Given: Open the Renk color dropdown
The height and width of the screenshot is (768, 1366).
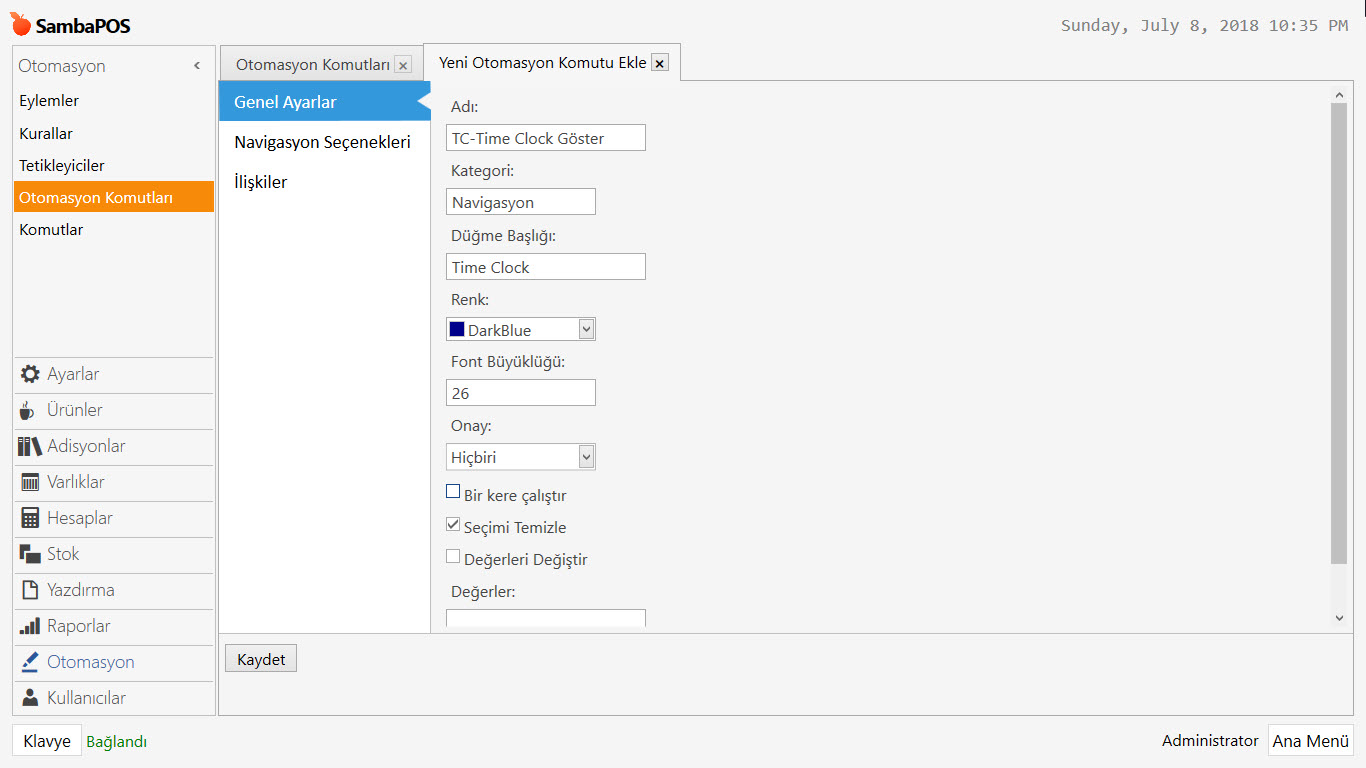Looking at the screenshot, I should (585, 329).
